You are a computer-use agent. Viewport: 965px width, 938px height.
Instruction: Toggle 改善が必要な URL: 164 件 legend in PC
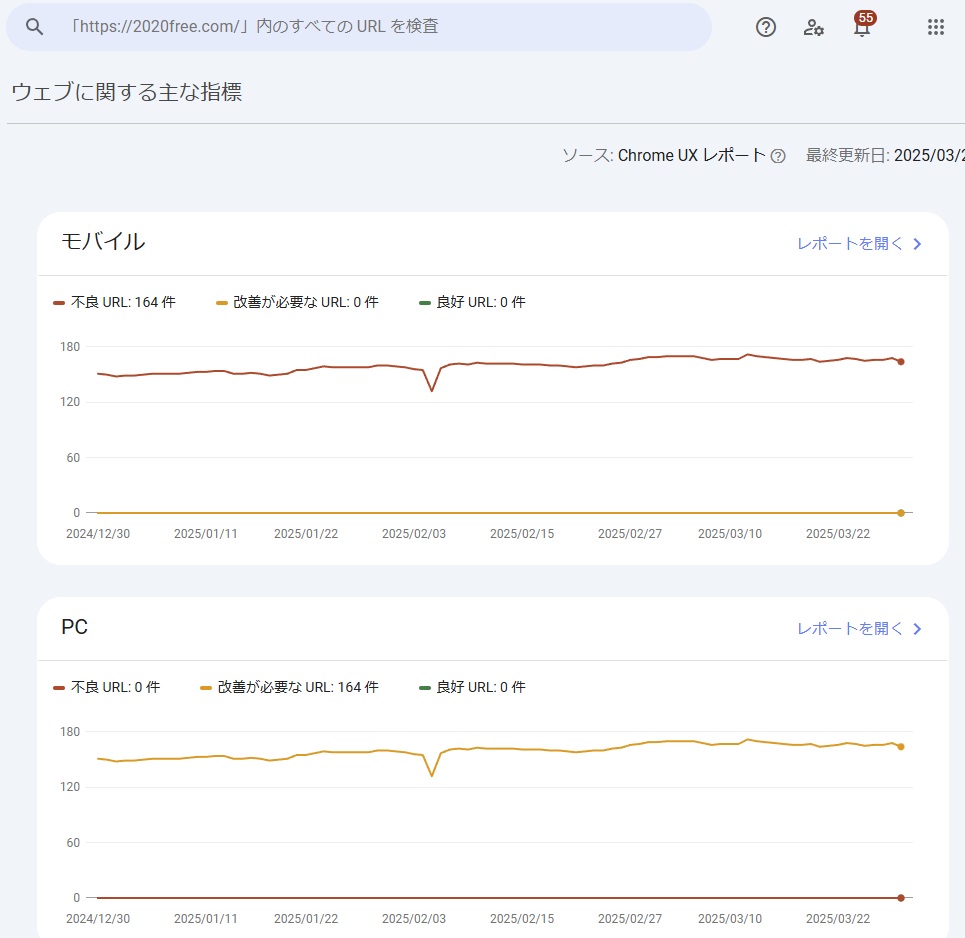coord(289,687)
